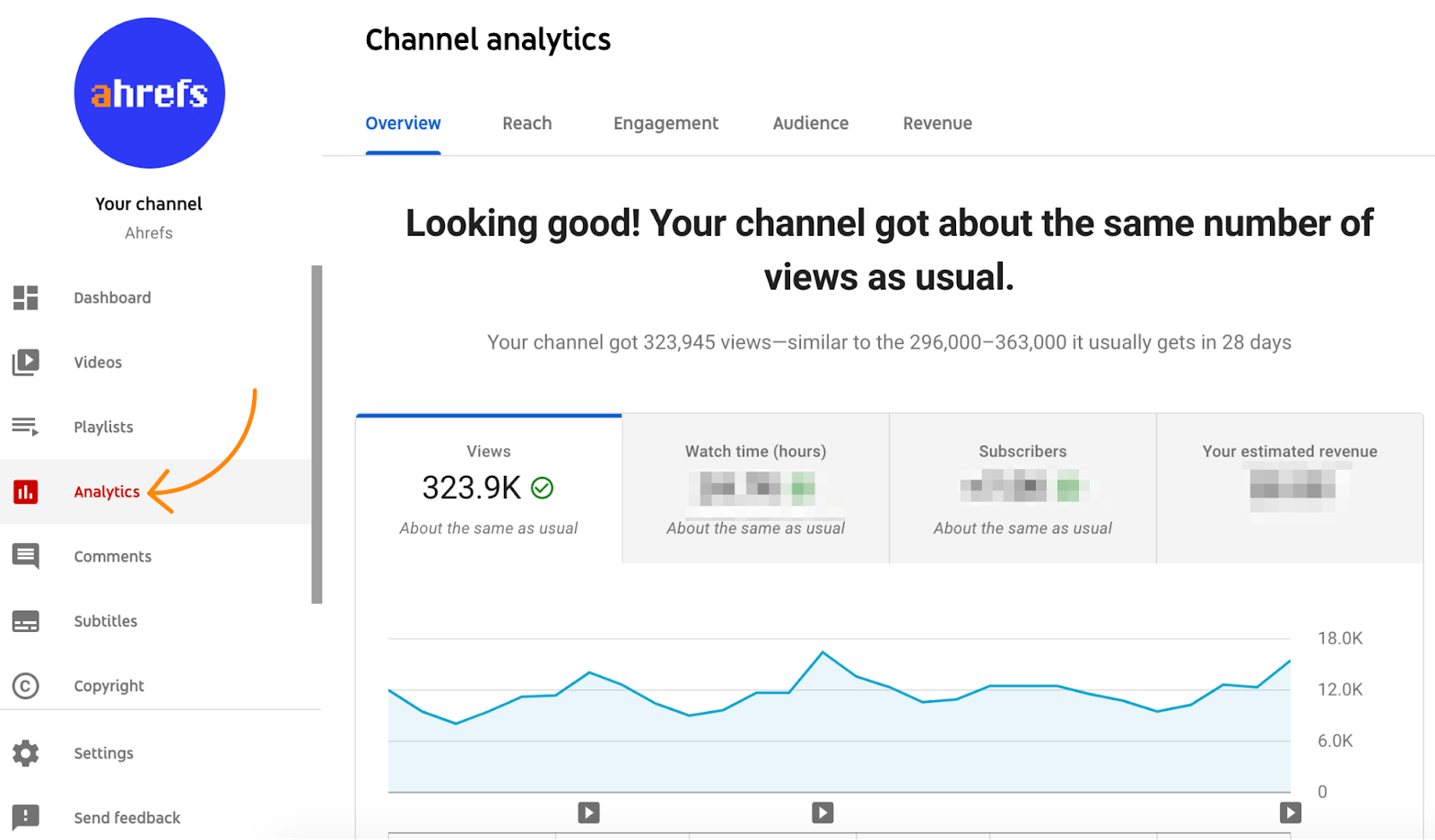Select the Subtitles icon

26,620
